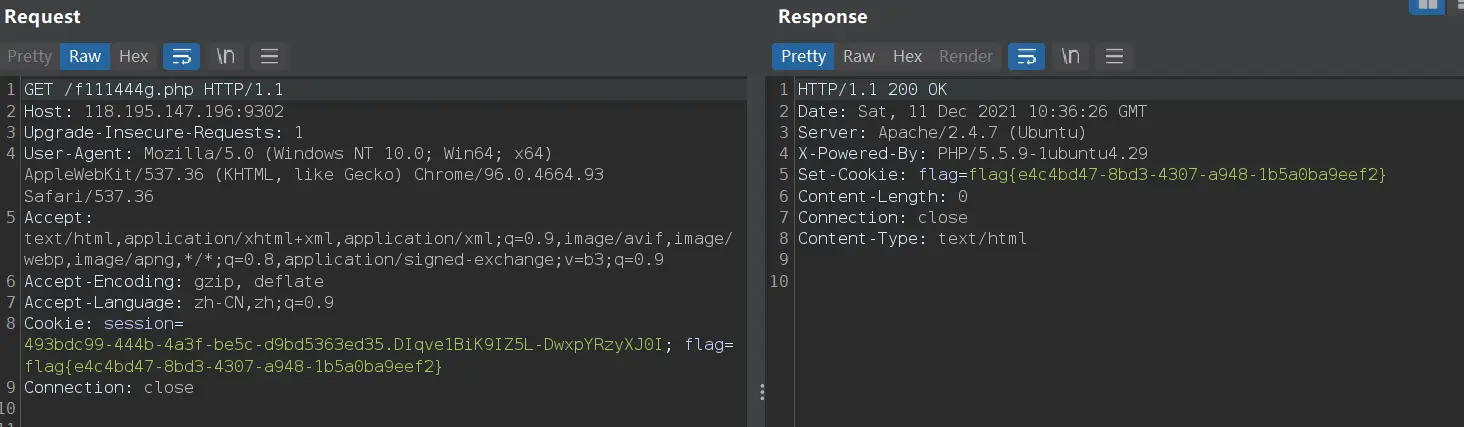The height and width of the screenshot is (427, 1464).
Task: Switch Response view to Raw tab
Action: (x=859, y=56)
